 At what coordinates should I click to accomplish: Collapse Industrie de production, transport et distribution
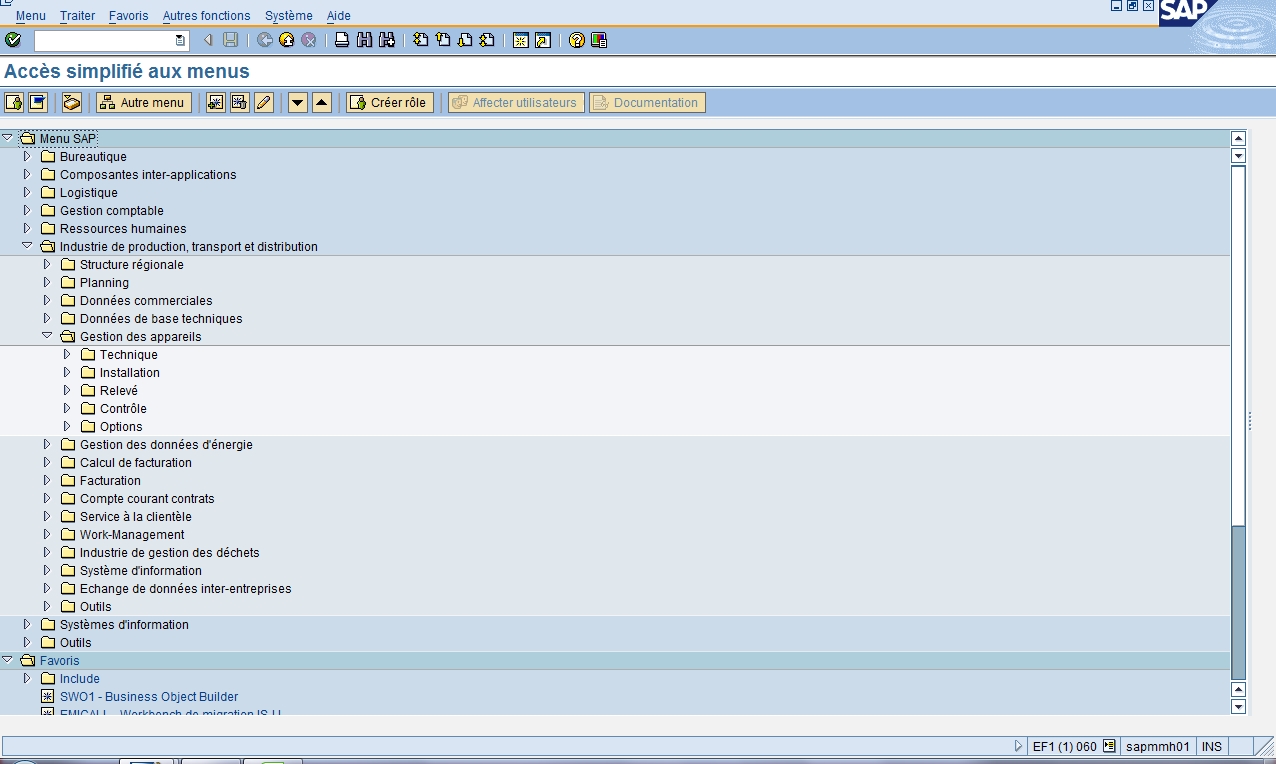pyautogui.click(x=27, y=246)
